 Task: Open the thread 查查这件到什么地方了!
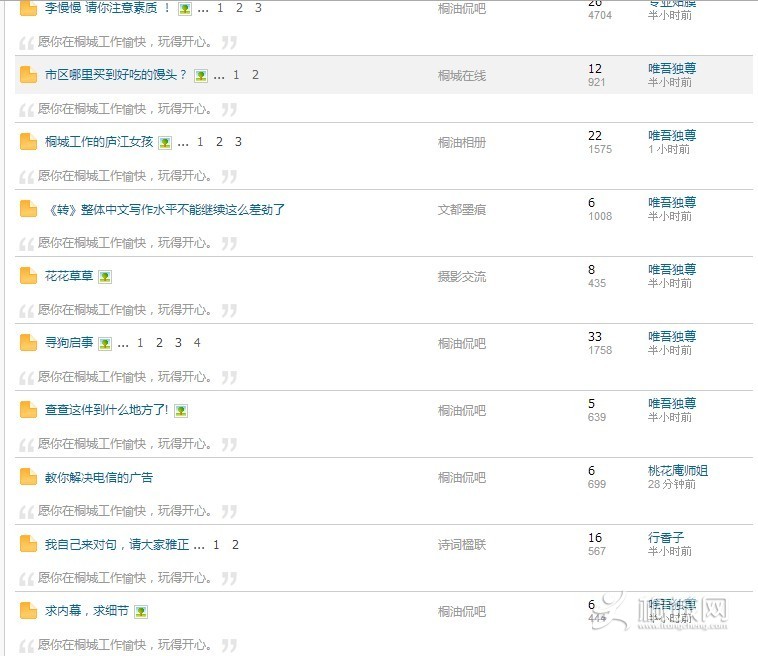[106, 410]
